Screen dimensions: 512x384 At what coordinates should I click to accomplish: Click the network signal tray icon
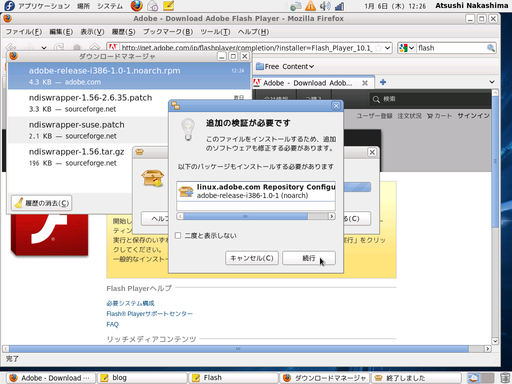(339, 6)
